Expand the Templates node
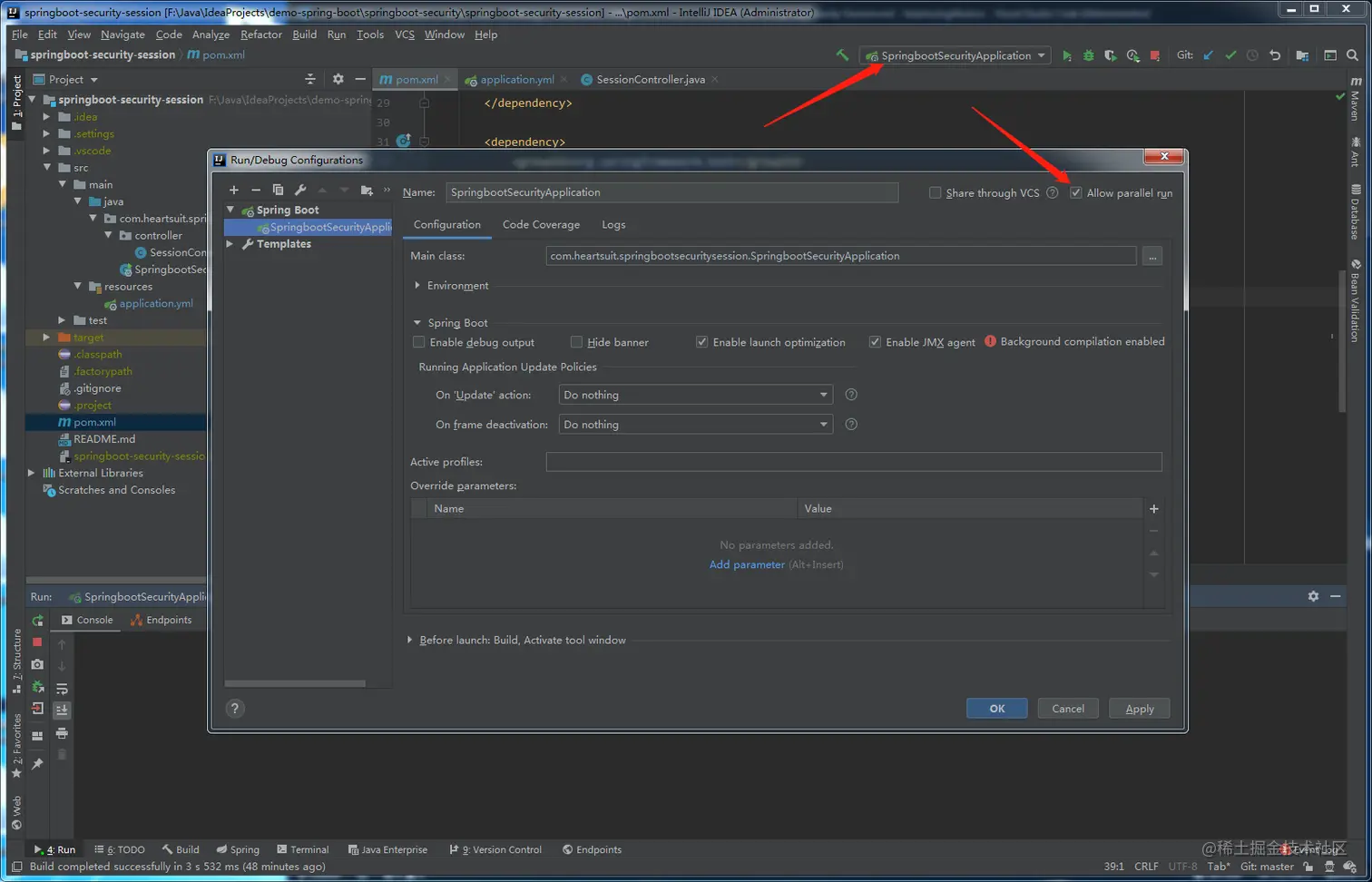This screenshot has width=1372, height=882. (230, 244)
